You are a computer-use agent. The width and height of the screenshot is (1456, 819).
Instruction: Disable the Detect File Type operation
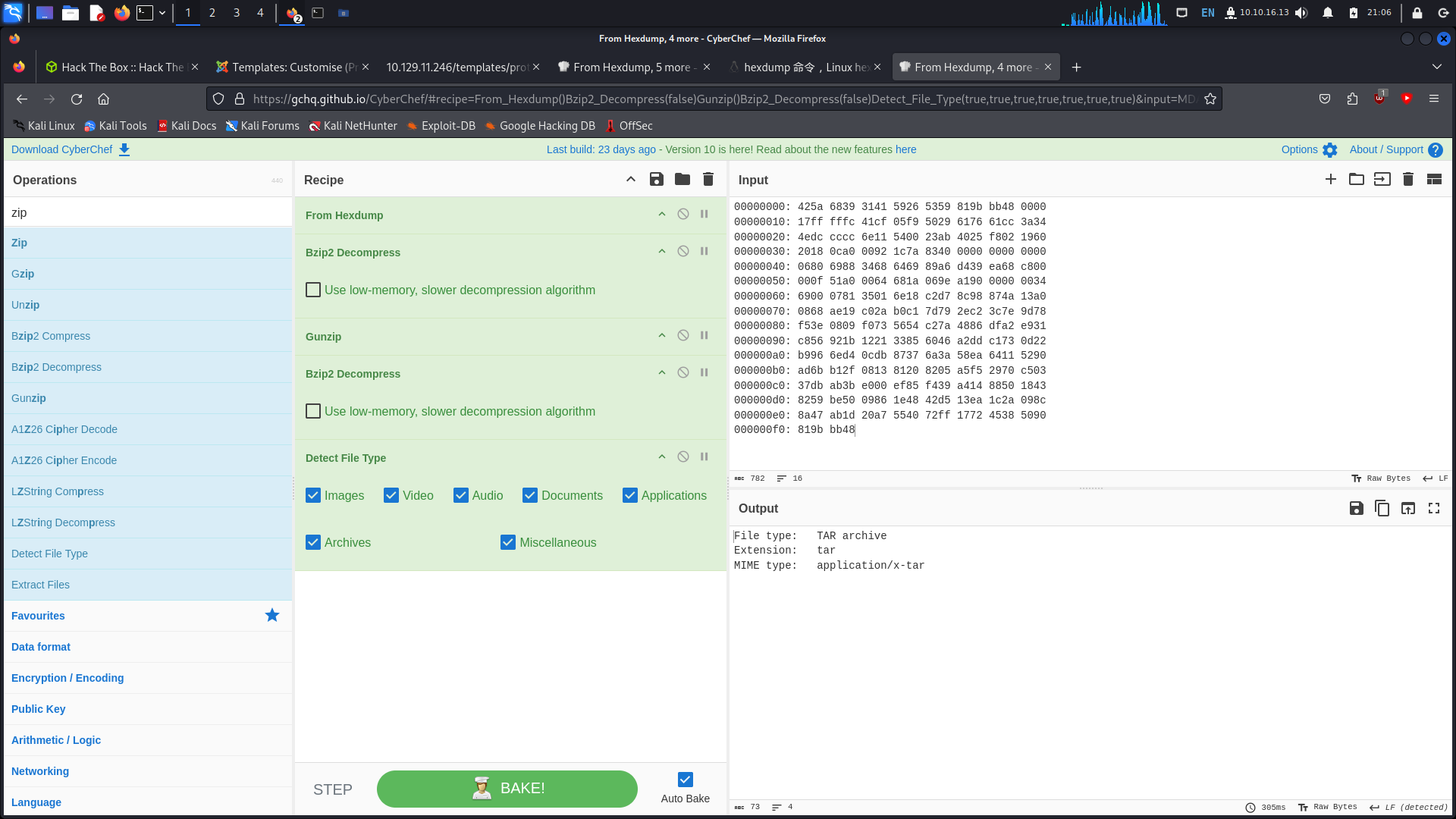(x=683, y=457)
